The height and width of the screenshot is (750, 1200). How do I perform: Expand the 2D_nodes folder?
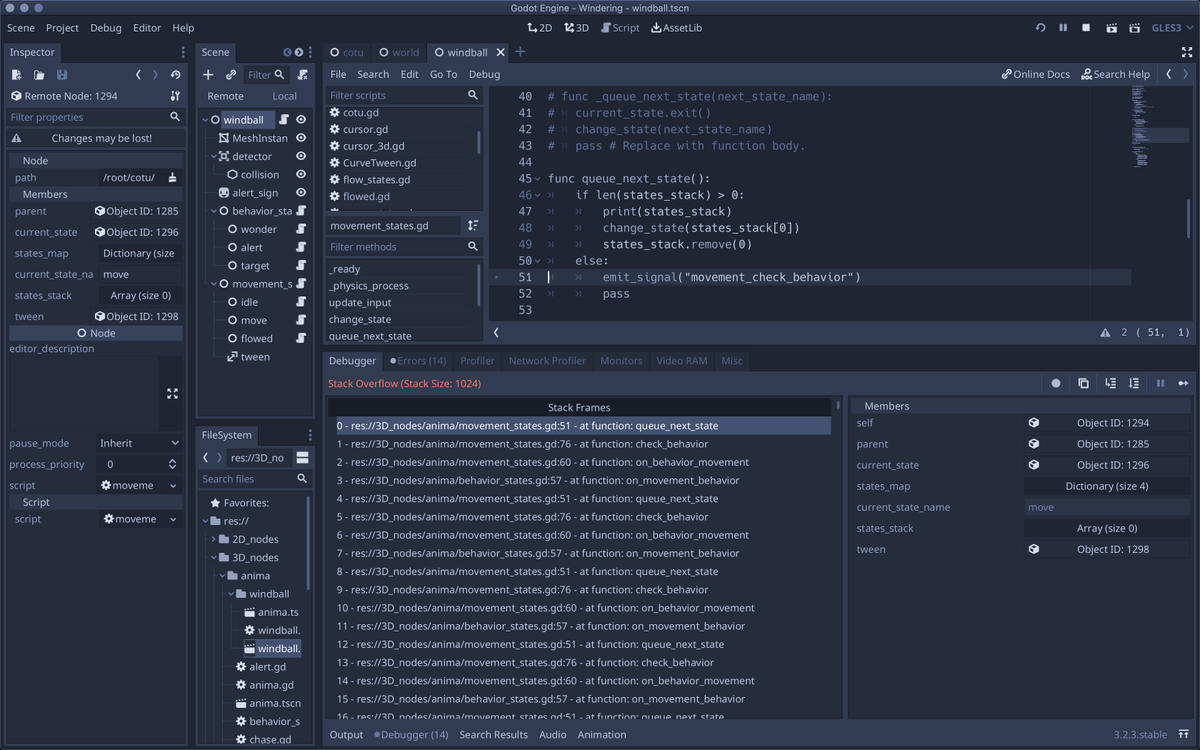[213, 539]
